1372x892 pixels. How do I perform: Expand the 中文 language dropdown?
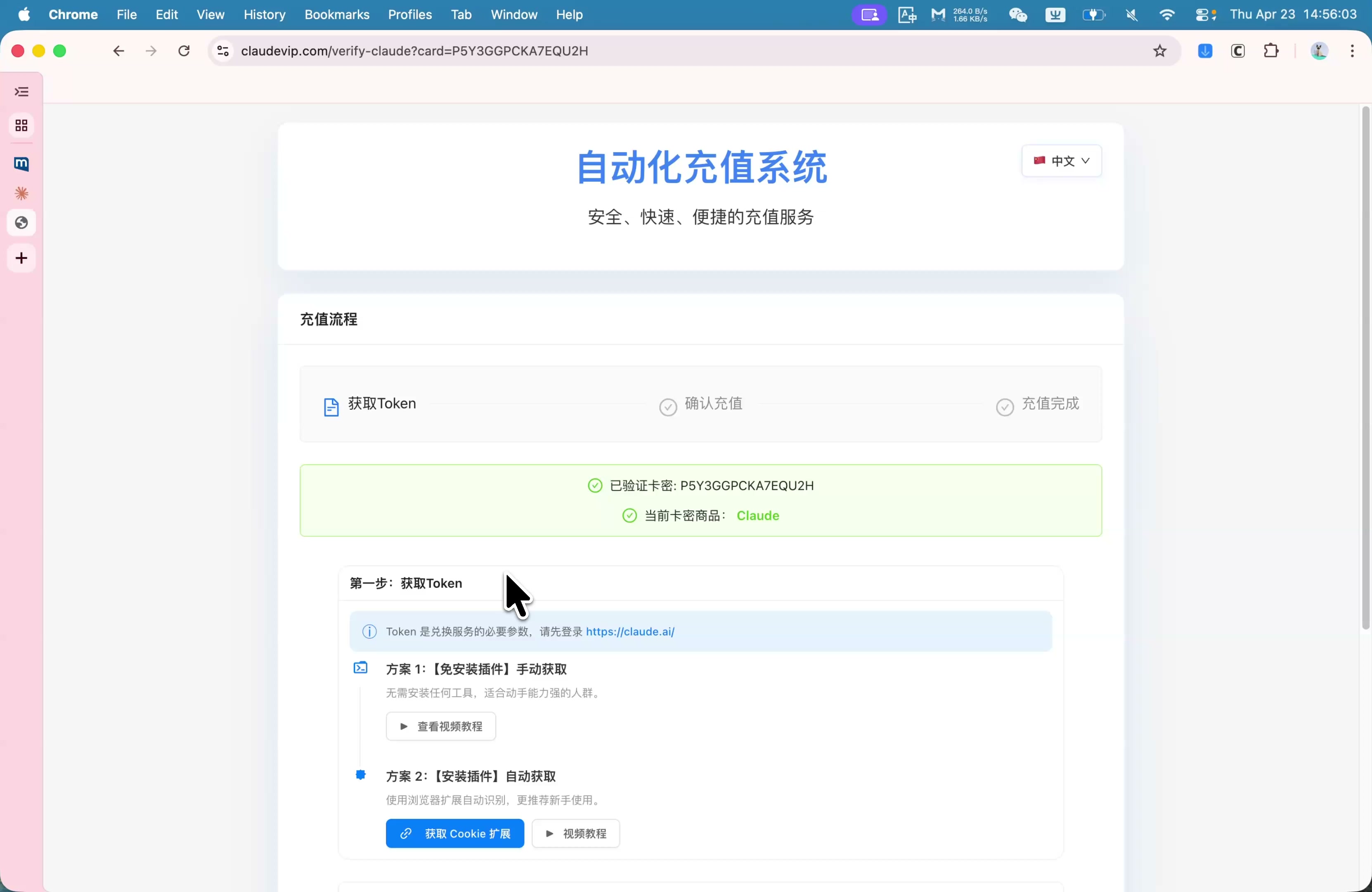[x=1061, y=161]
